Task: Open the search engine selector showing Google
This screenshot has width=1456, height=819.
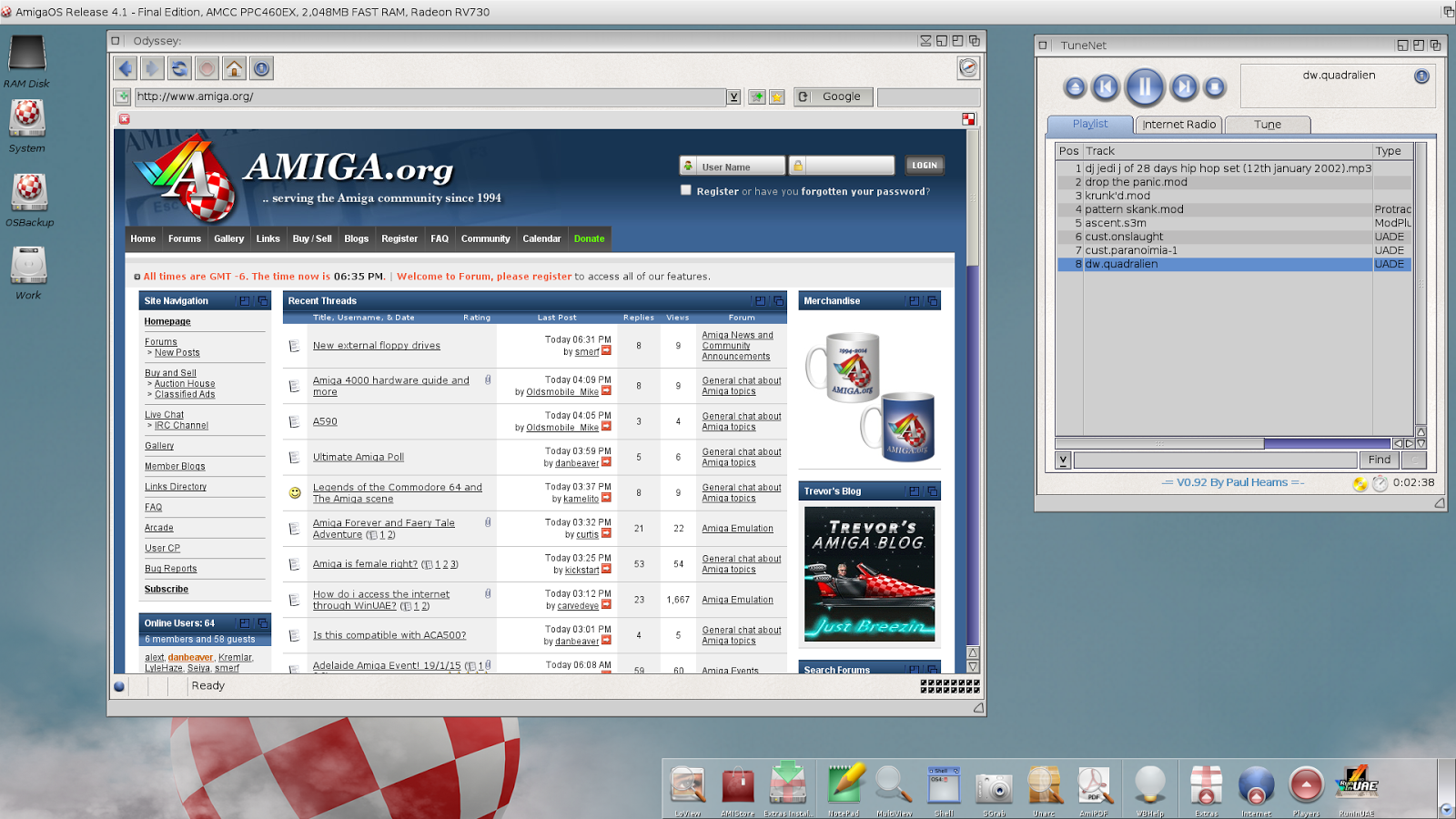Action: point(834,96)
